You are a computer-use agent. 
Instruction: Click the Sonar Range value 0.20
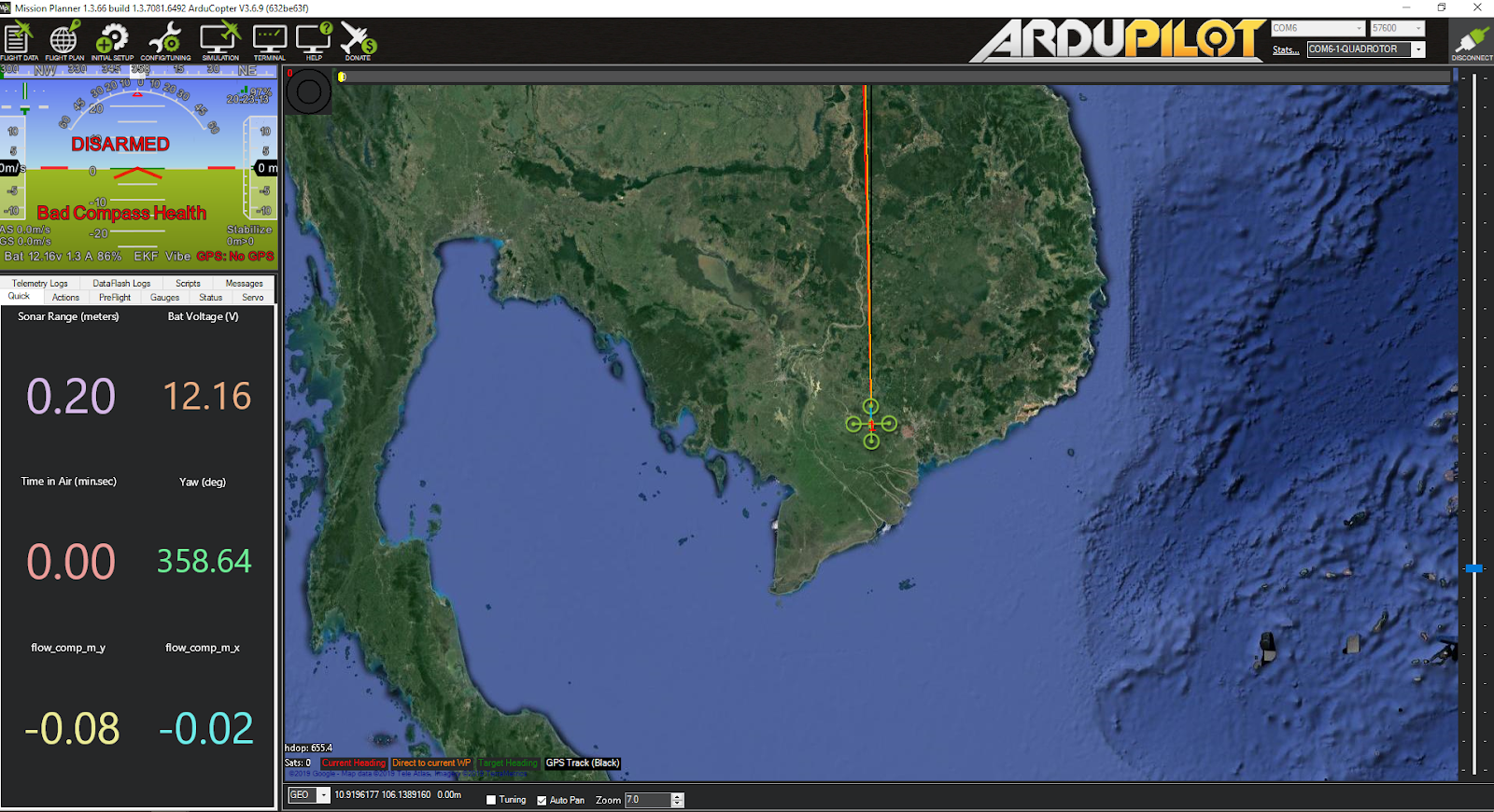[x=71, y=397]
